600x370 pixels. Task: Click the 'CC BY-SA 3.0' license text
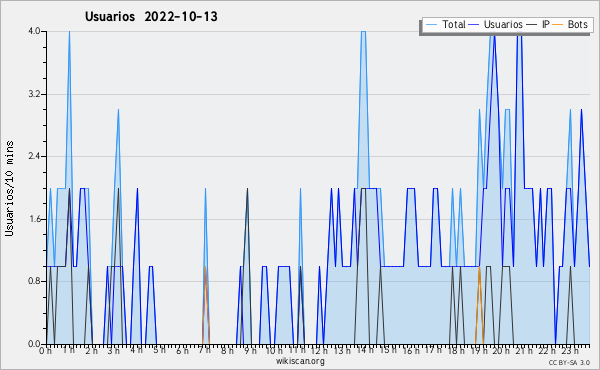coord(569,363)
